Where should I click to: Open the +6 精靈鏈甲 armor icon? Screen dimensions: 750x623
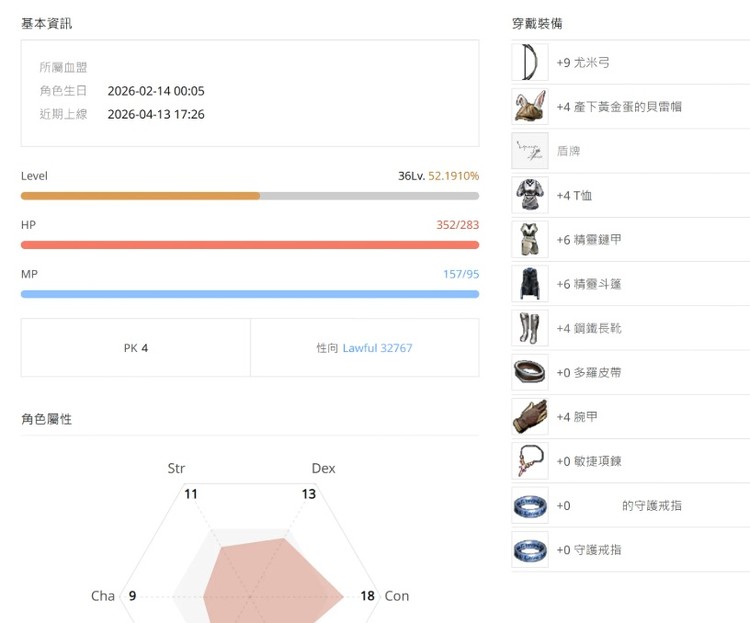pyautogui.click(x=530, y=239)
